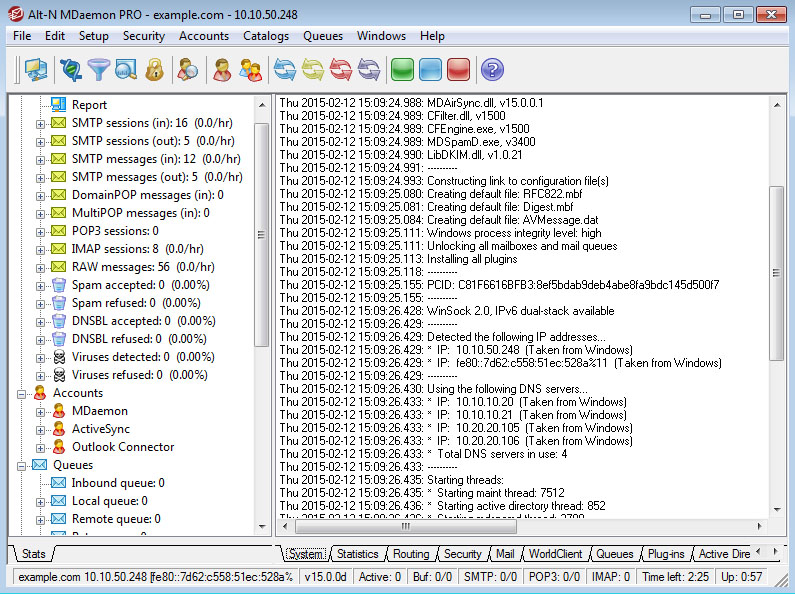Click the user search toolbar icon
The width and height of the screenshot is (795, 594).
click(188, 70)
